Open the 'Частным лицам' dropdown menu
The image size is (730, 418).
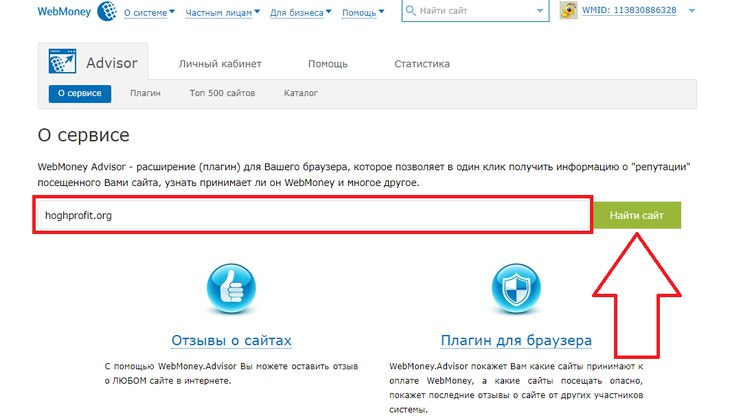pyautogui.click(x=223, y=13)
